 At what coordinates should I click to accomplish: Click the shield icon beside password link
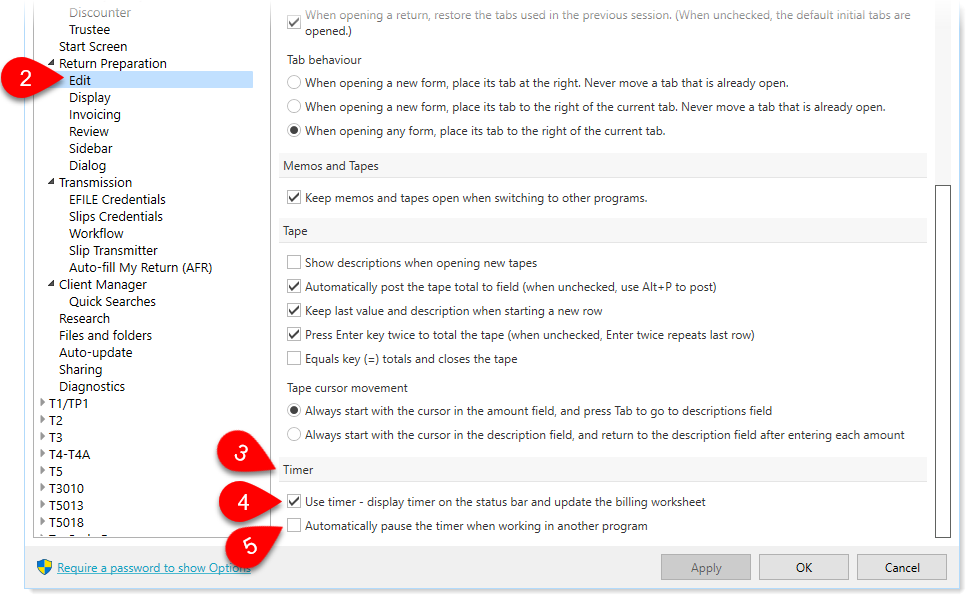[x=44, y=567]
